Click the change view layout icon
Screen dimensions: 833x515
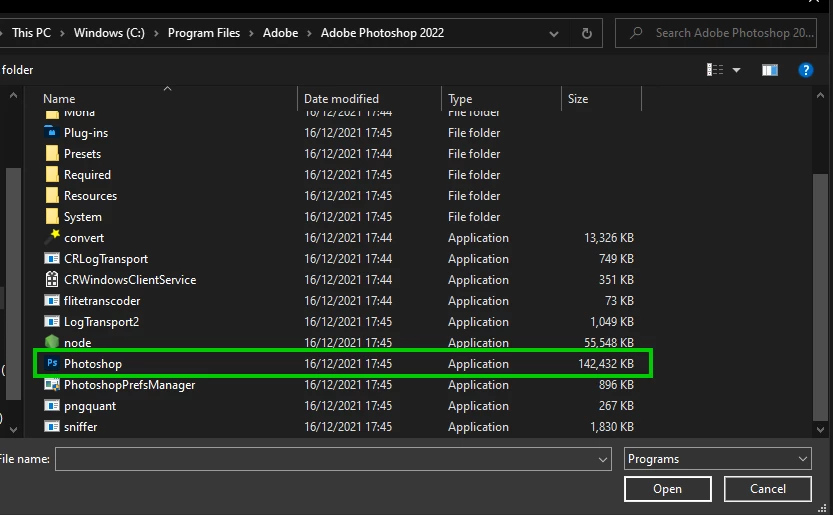coord(715,70)
